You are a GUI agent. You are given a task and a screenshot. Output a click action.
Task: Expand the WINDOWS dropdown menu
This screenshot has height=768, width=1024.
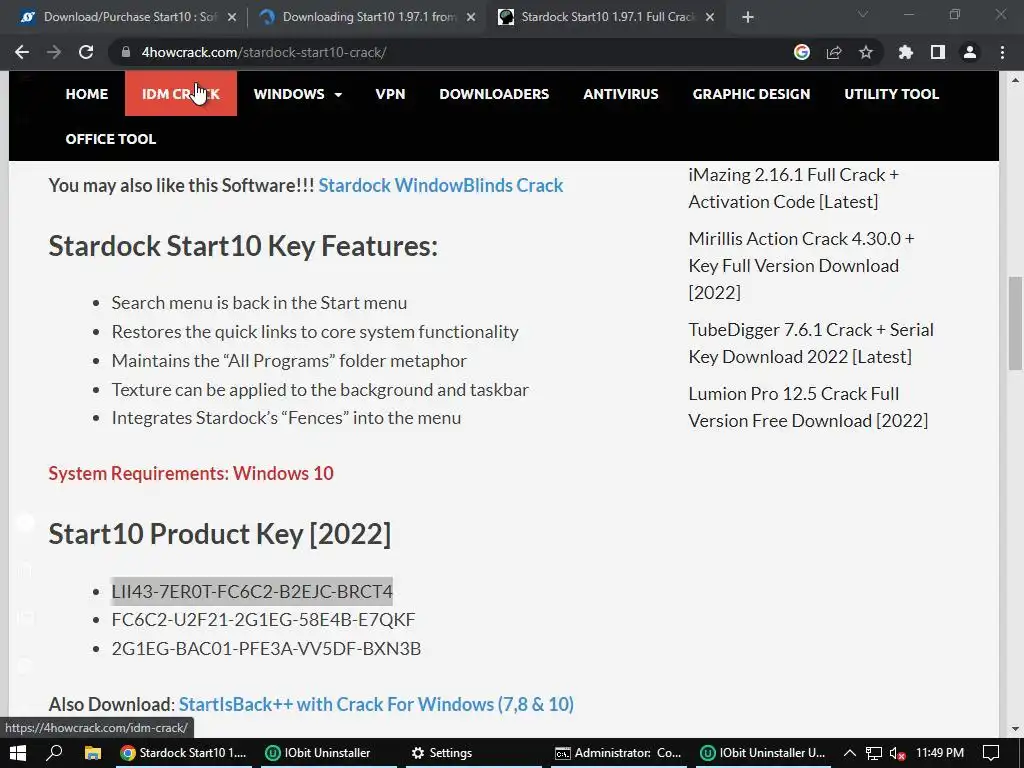[x=298, y=94]
